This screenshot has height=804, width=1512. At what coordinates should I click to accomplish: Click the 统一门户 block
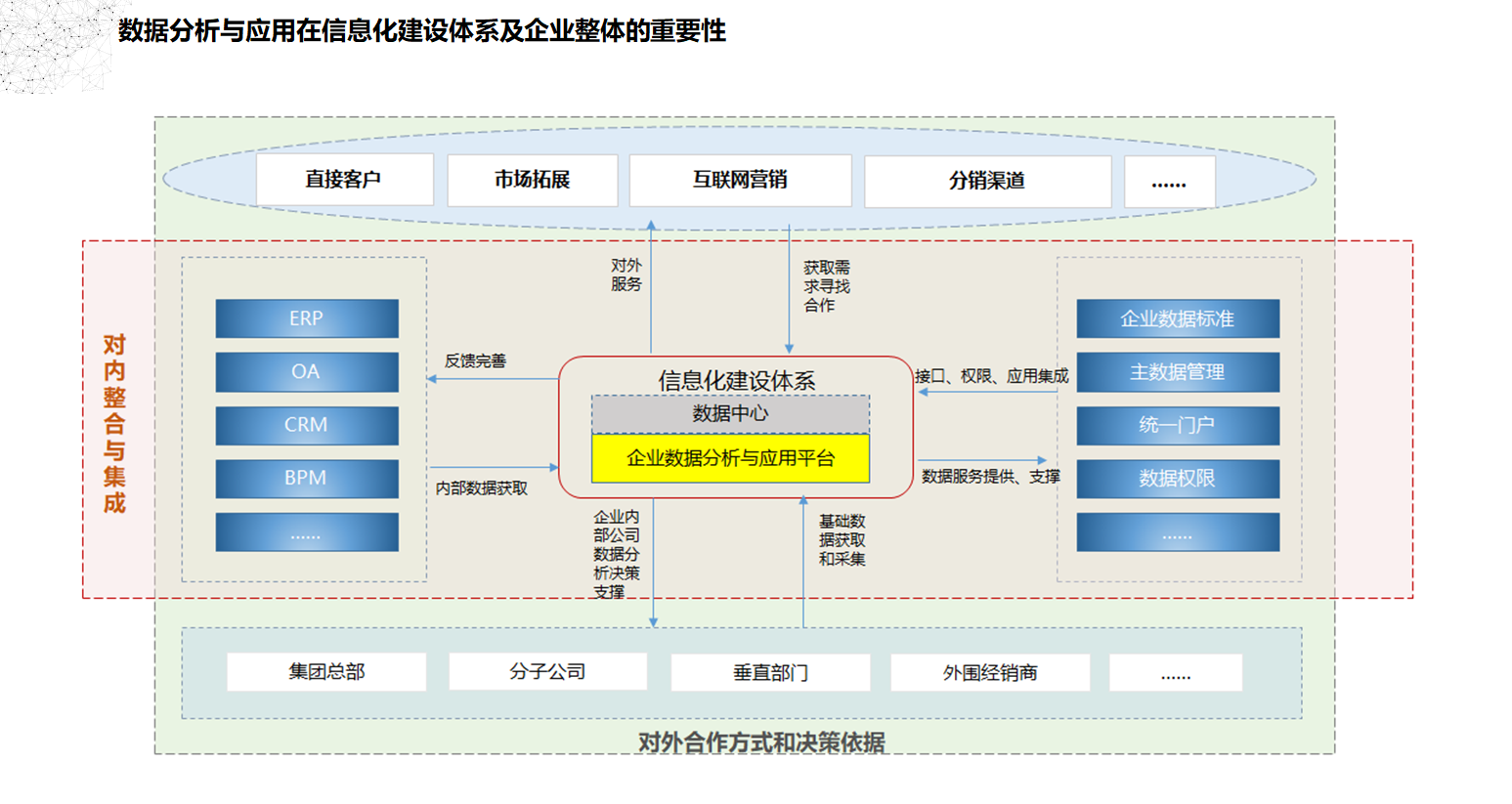tap(1177, 425)
